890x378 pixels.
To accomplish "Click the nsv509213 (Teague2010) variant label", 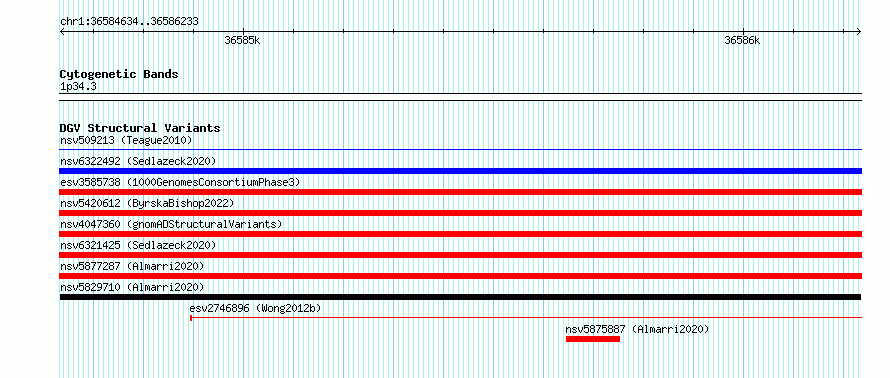I will click(126, 140).
